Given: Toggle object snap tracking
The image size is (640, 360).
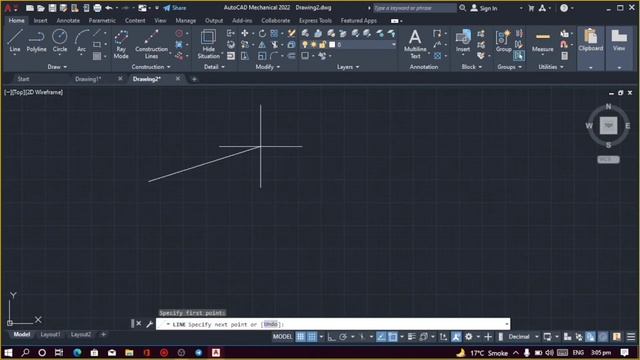Looking at the screenshot, I should (381, 337).
